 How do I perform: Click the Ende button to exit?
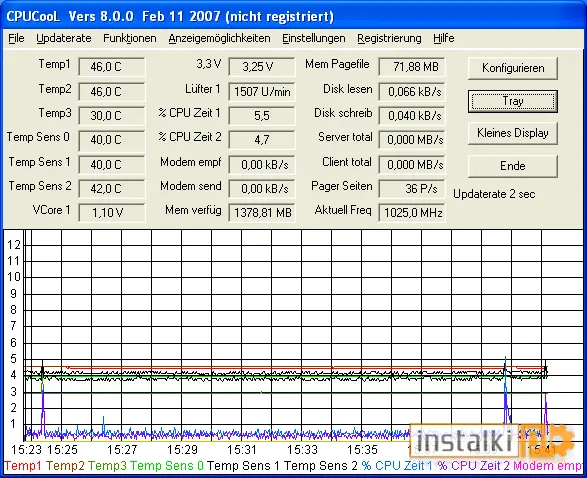tap(513, 166)
